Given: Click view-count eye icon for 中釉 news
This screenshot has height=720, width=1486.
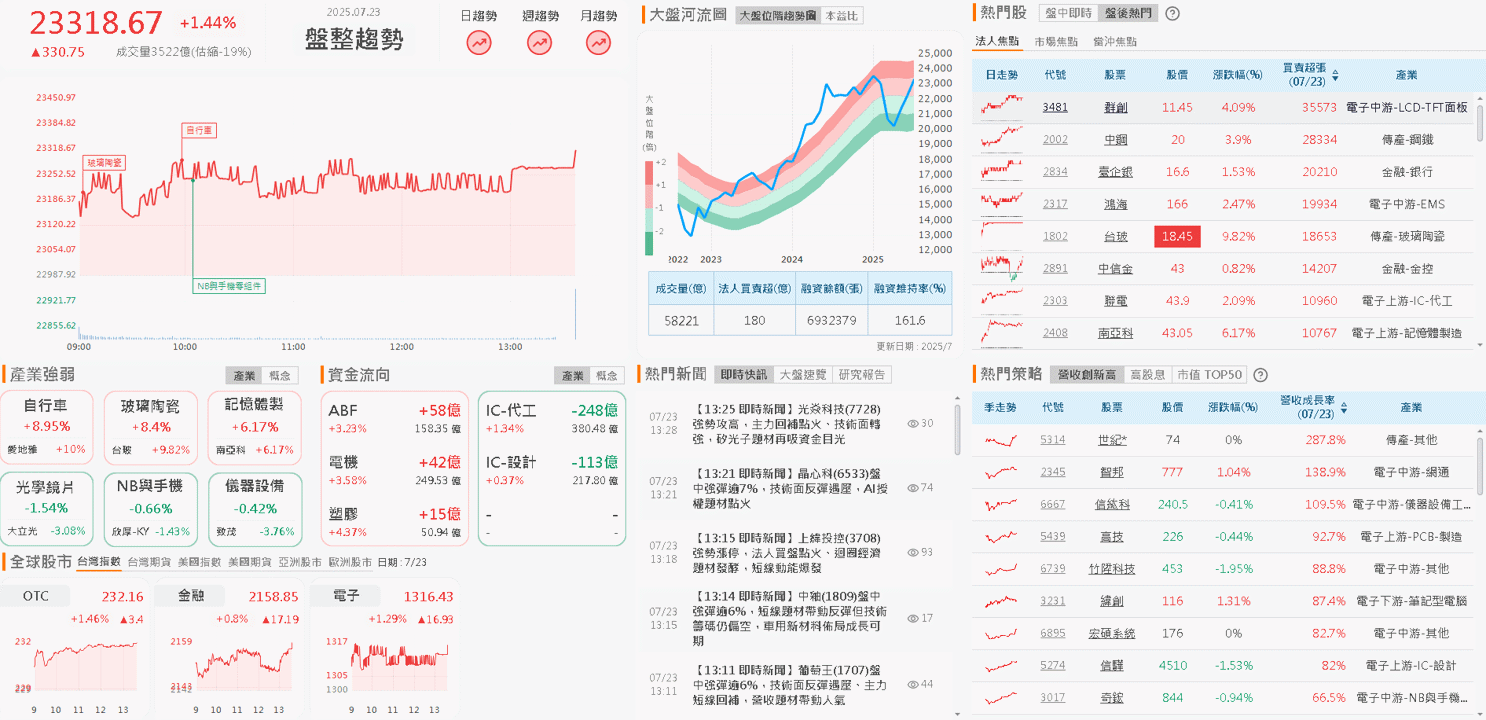Looking at the screenshot, I should (913, 618).
